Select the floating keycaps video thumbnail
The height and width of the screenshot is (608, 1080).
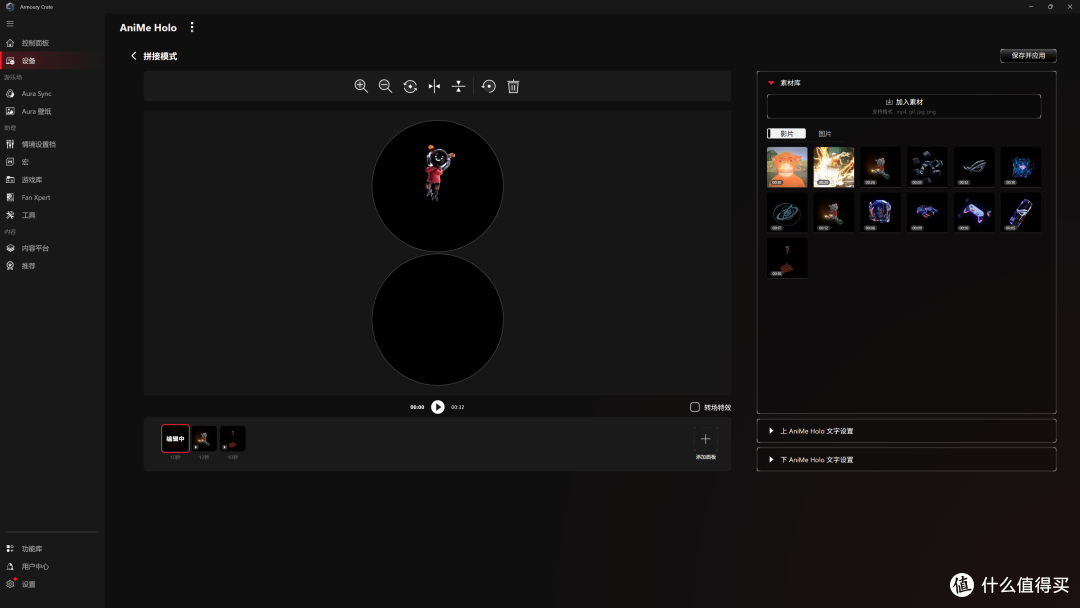pos(927,167)
